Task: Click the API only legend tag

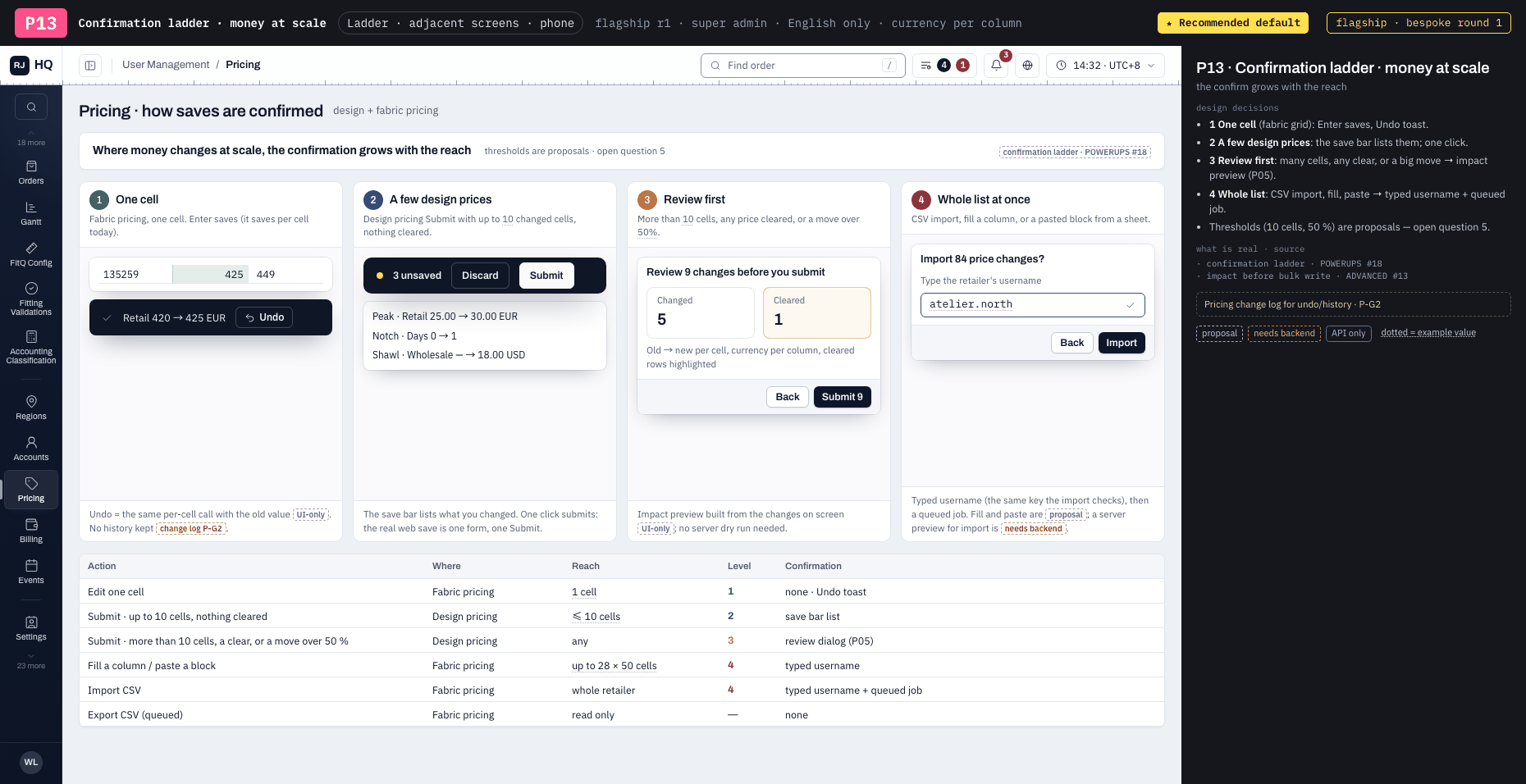Action: 1348,333
